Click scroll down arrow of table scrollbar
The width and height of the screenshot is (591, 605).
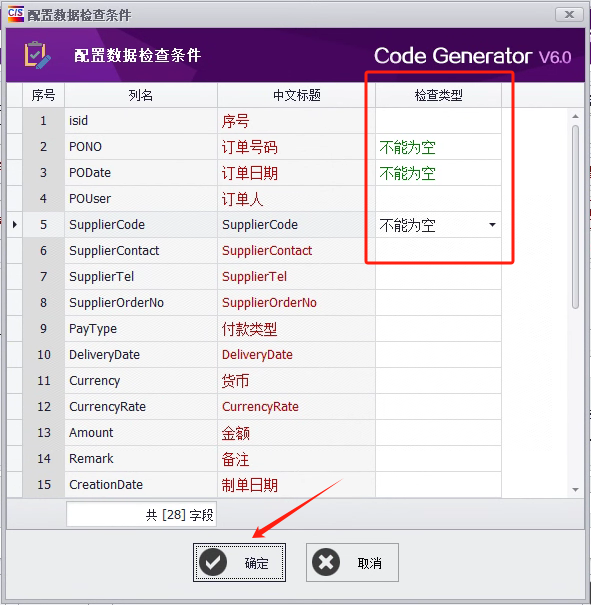coord(576,490)
